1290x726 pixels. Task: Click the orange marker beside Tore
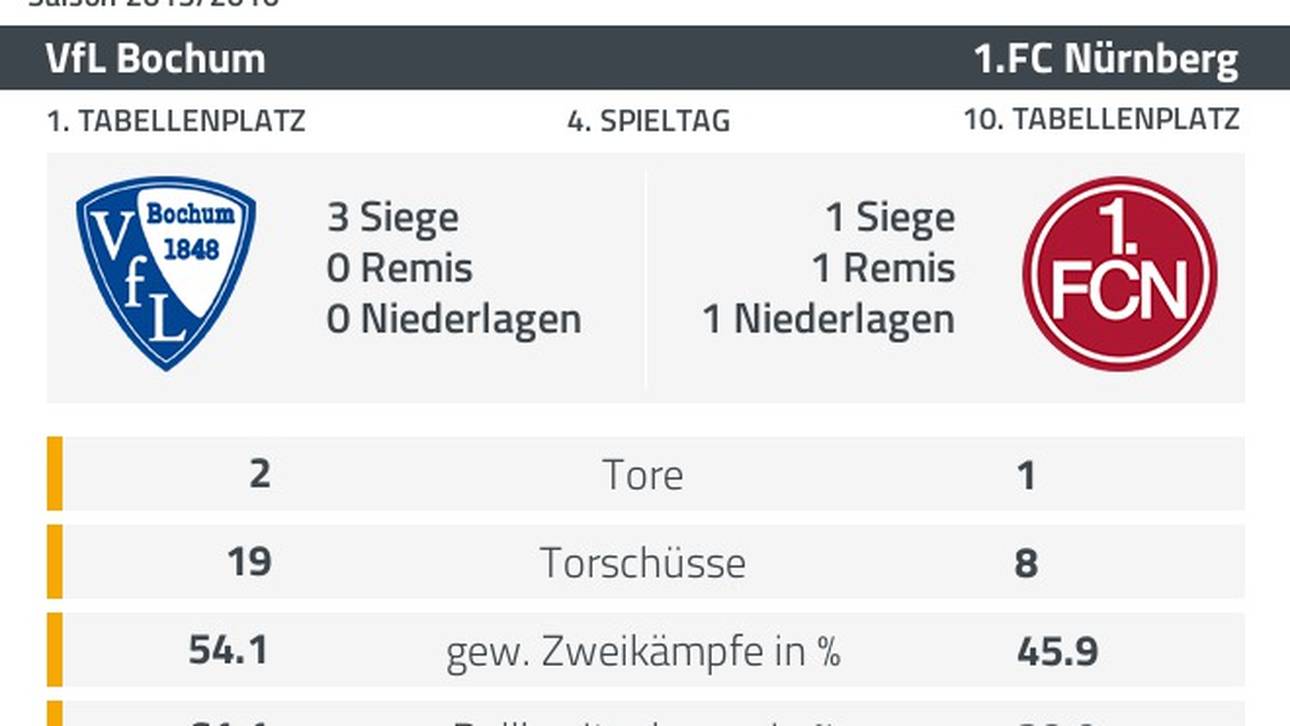pos(54,474)
